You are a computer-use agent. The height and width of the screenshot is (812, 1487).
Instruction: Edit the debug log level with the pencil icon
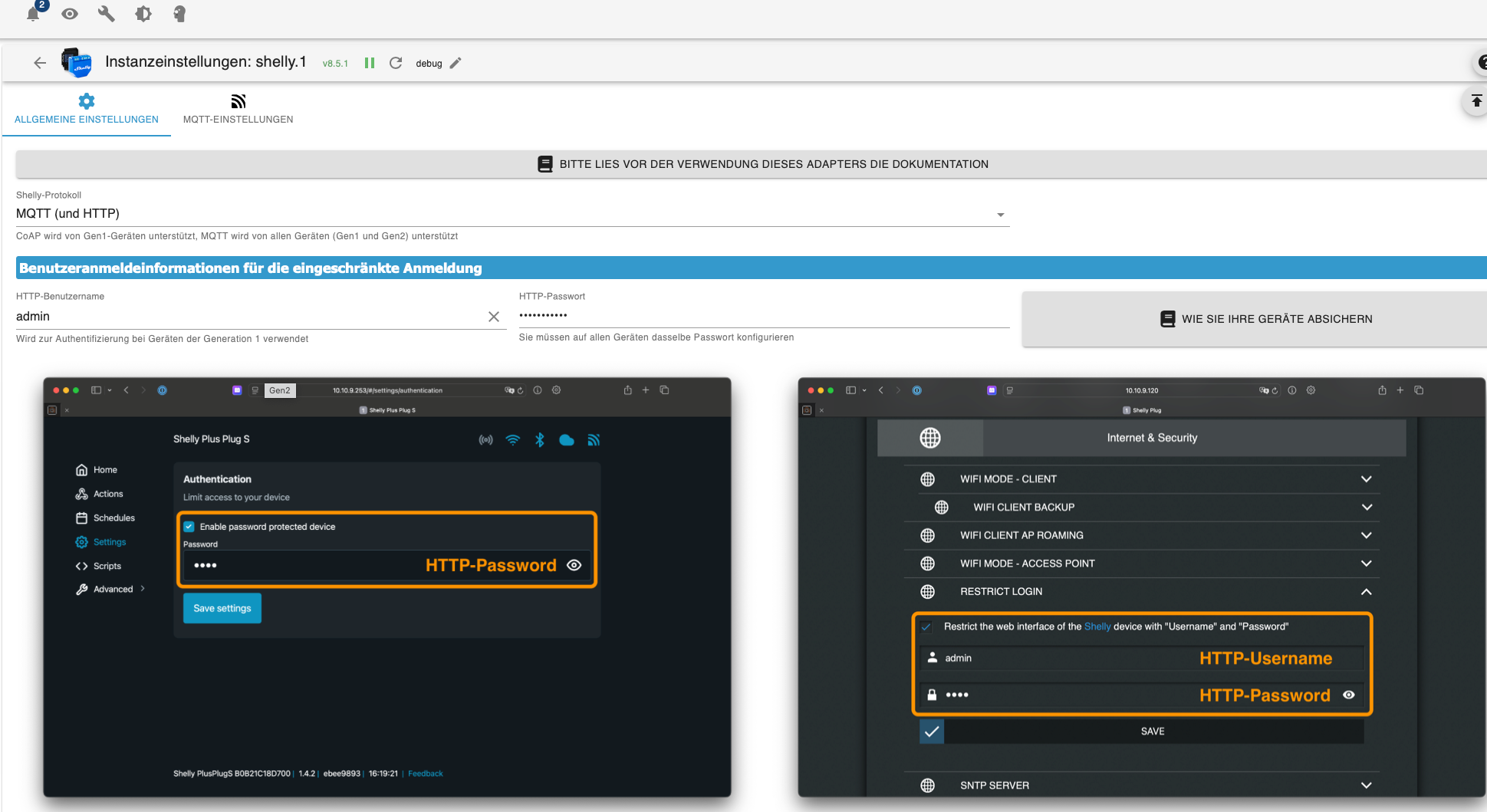[x=456, y=63]
